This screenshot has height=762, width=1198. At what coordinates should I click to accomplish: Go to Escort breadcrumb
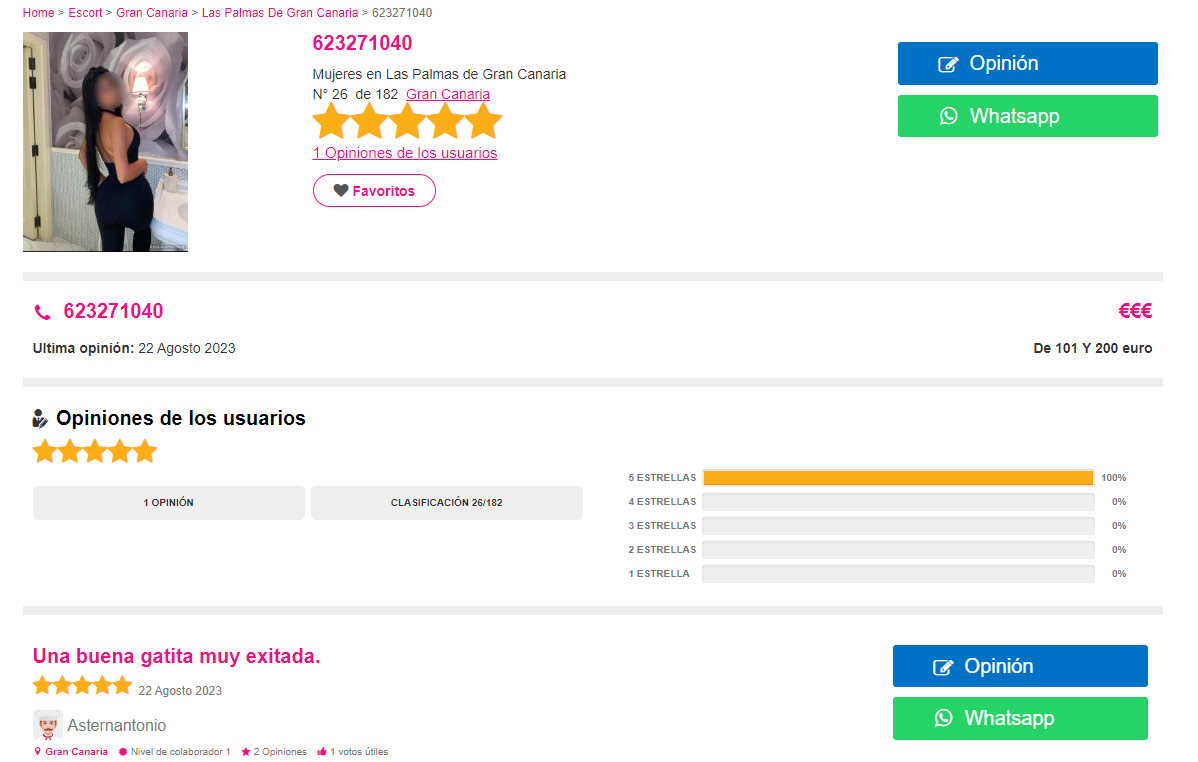pos(85,13)
